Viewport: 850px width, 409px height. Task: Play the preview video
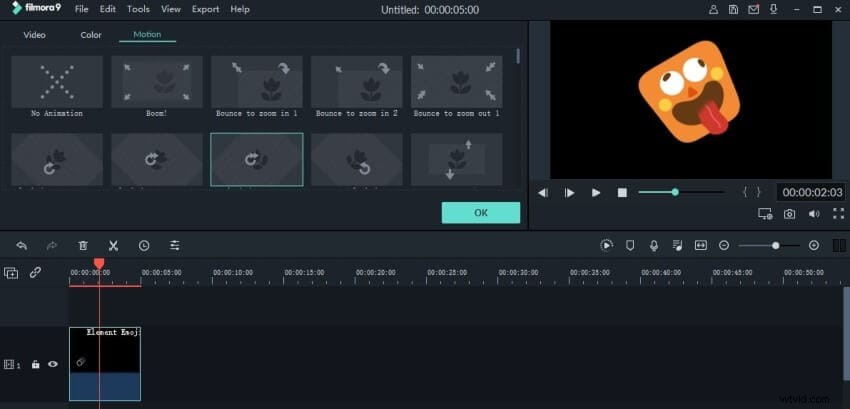[596, 193]
